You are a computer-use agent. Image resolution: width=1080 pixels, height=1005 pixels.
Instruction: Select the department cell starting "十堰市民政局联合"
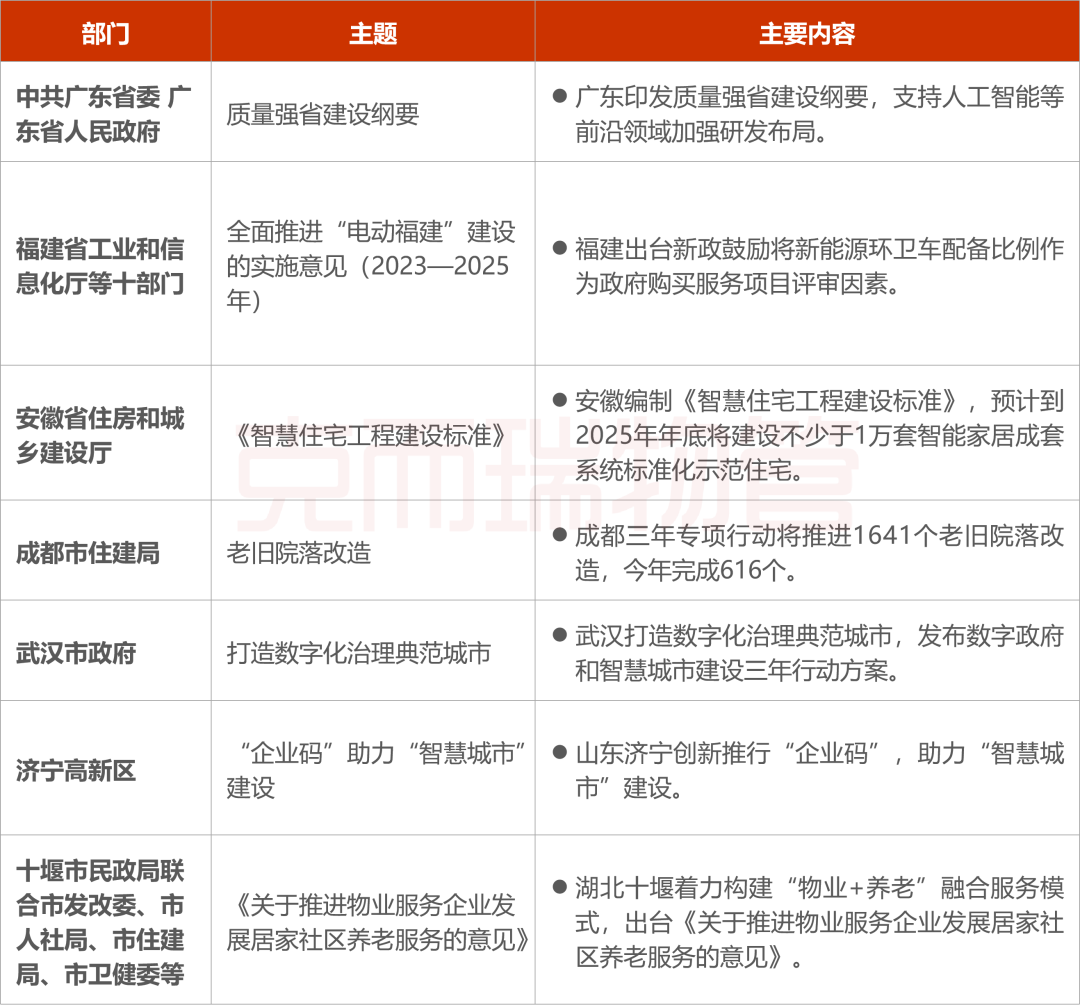(x=105, y=920)
